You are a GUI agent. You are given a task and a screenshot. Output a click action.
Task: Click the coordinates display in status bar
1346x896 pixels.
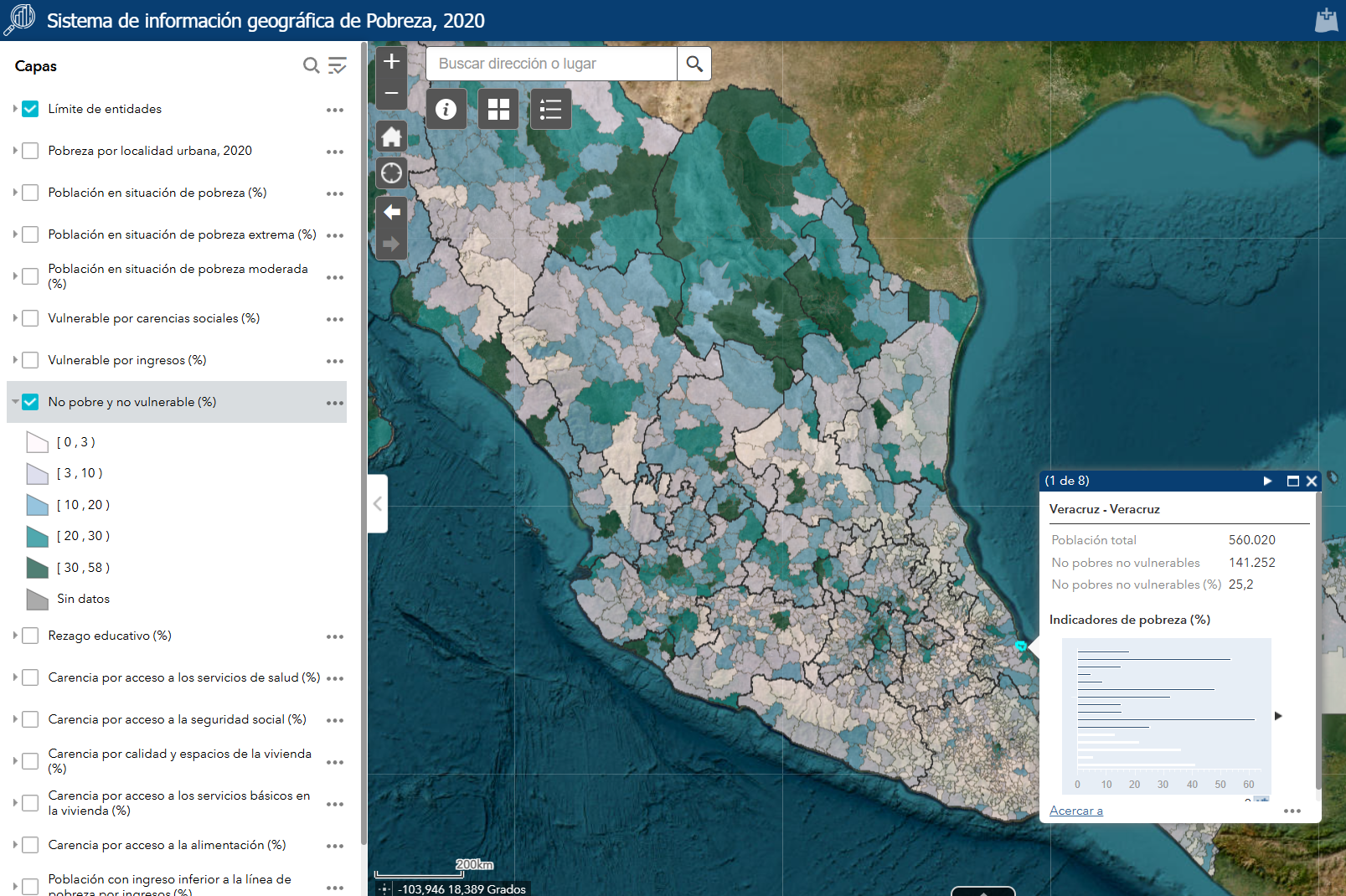tap(462, 889)
